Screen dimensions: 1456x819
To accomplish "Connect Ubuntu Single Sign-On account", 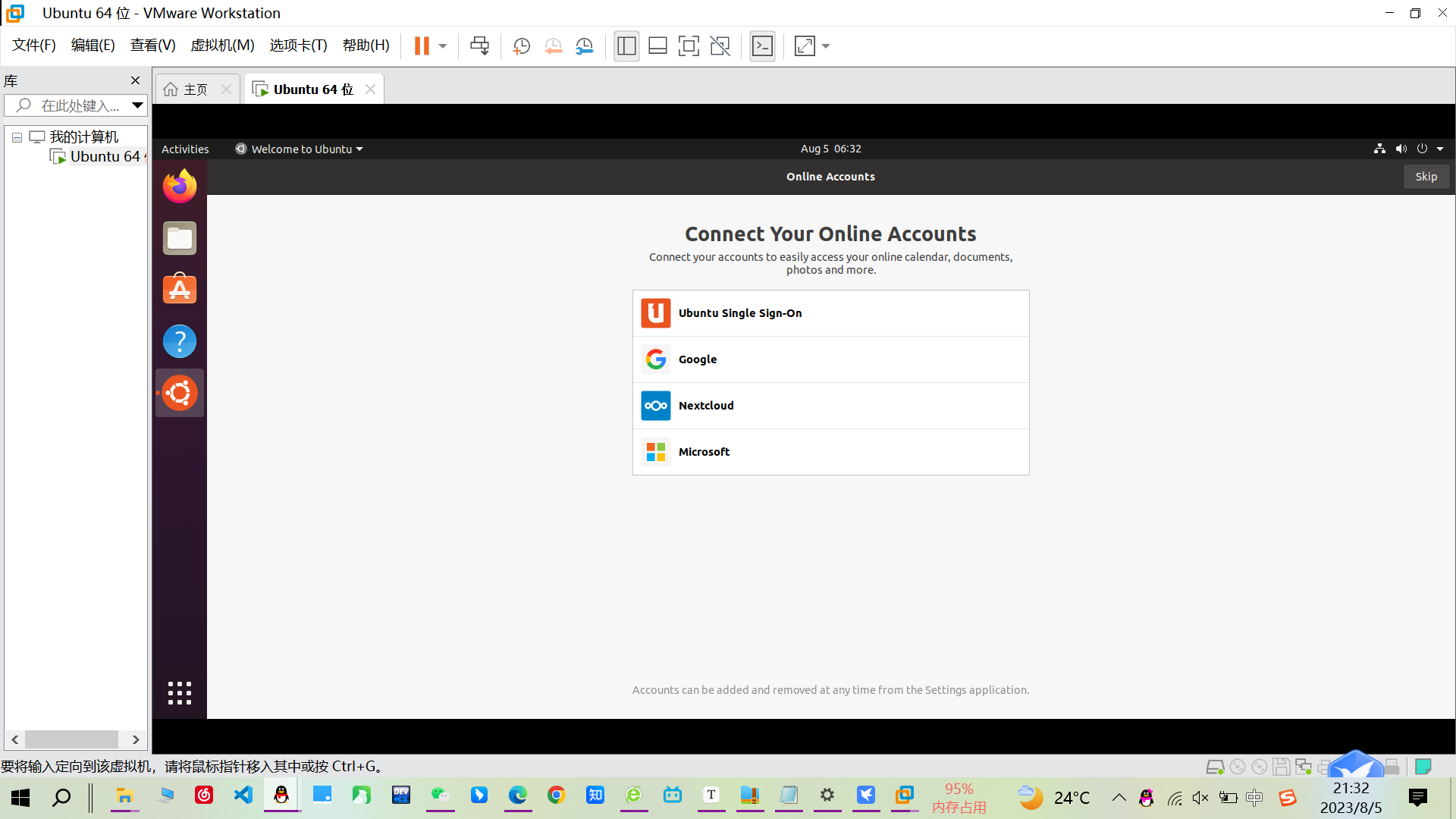I will 830,313.
